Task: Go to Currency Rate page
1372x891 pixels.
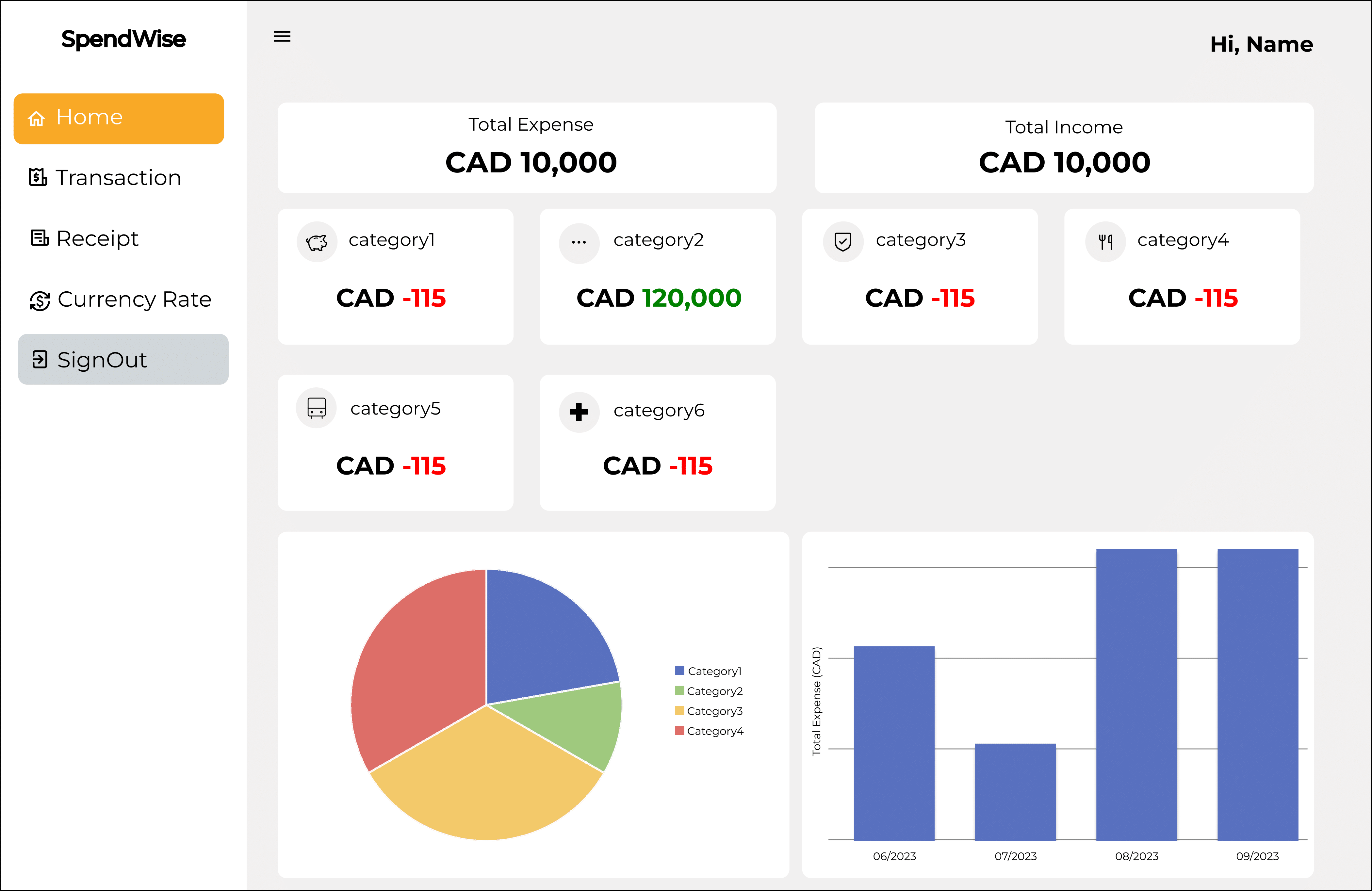Action: pyautogui.click(x=121, y=300)
